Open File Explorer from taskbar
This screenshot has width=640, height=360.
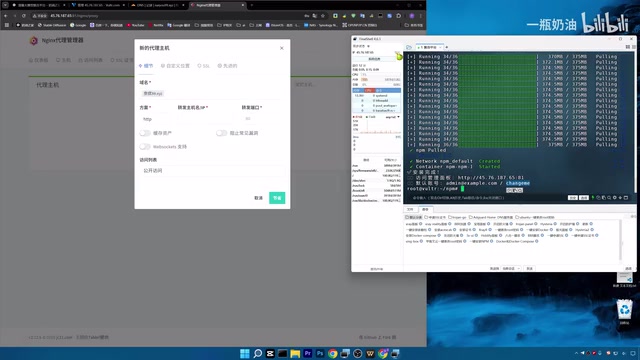pos(295,353)
